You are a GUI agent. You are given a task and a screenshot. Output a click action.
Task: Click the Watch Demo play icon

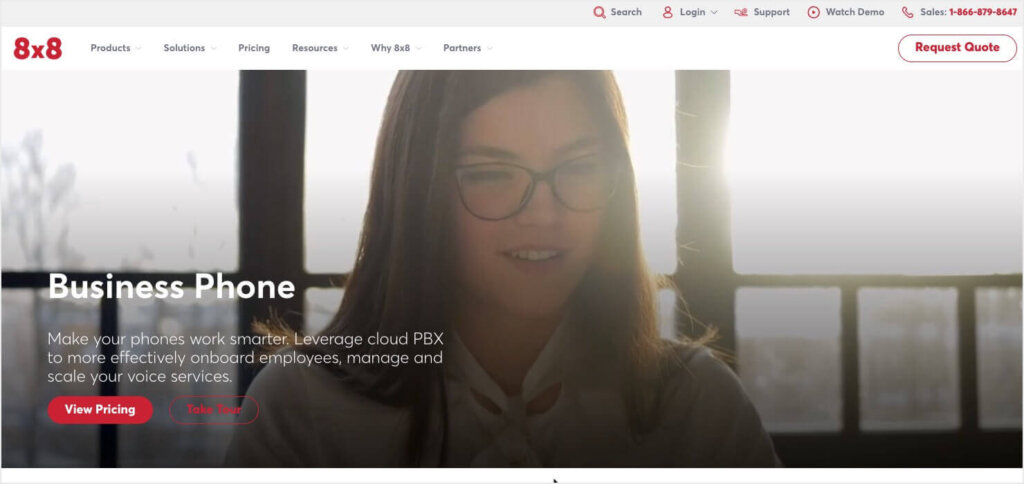tap(813, 12)
